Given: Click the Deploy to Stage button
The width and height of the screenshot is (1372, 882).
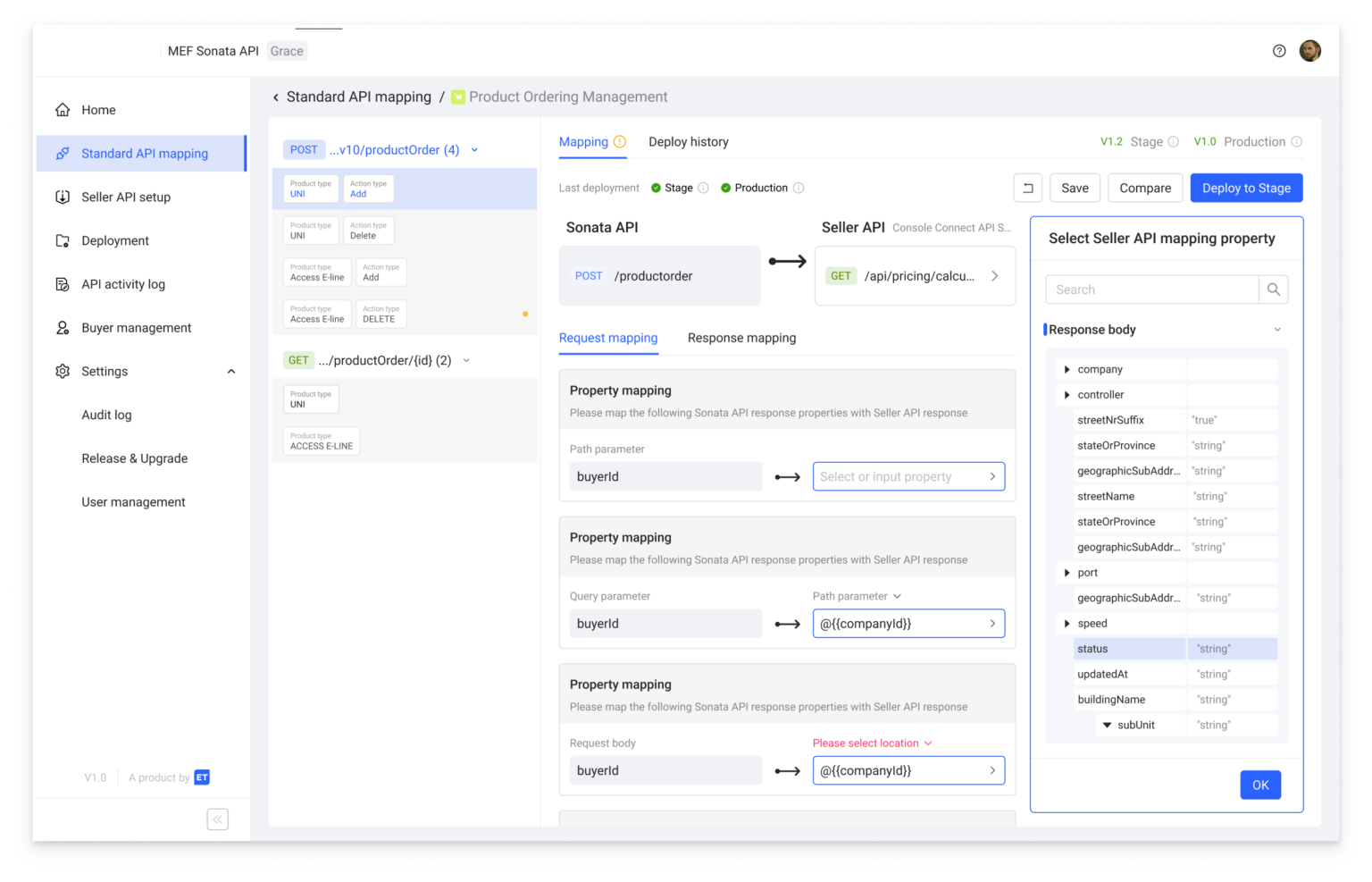Looking at the screenshot, I should click(1246, 188).
